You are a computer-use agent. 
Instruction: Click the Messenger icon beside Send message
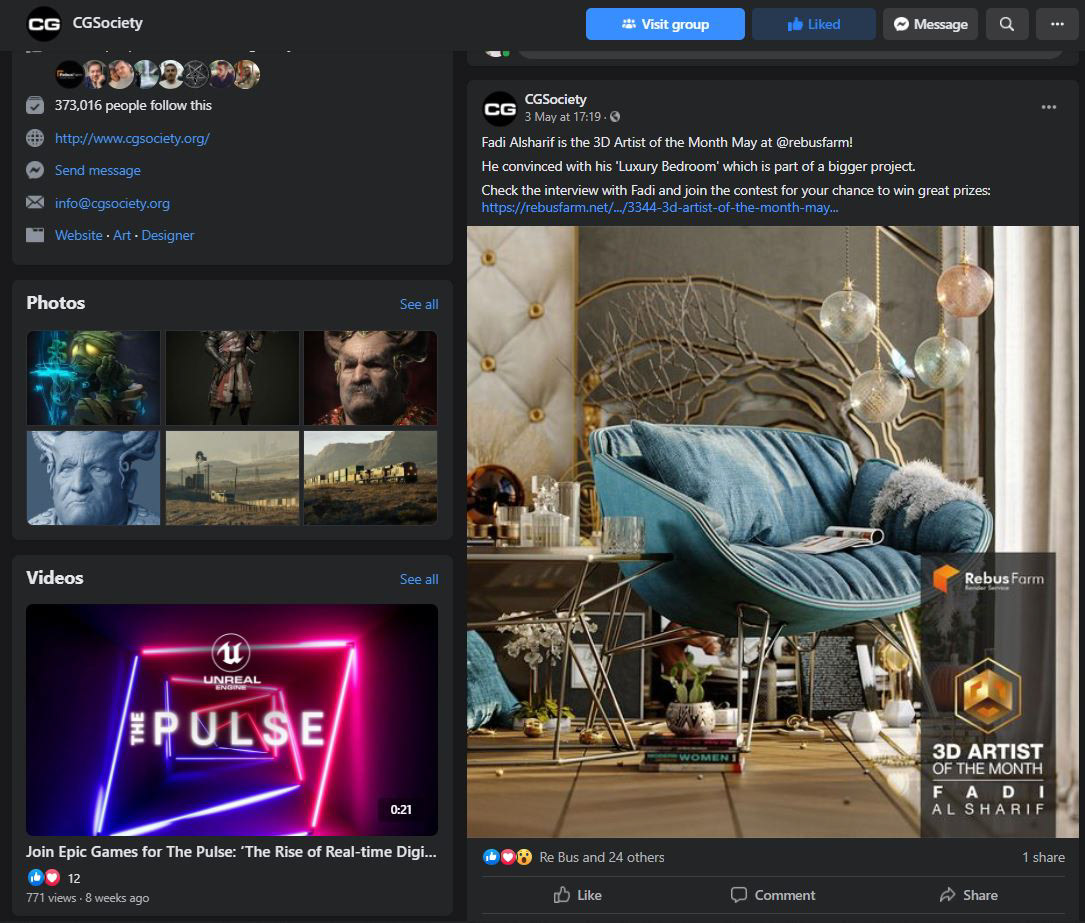(35, 170)
